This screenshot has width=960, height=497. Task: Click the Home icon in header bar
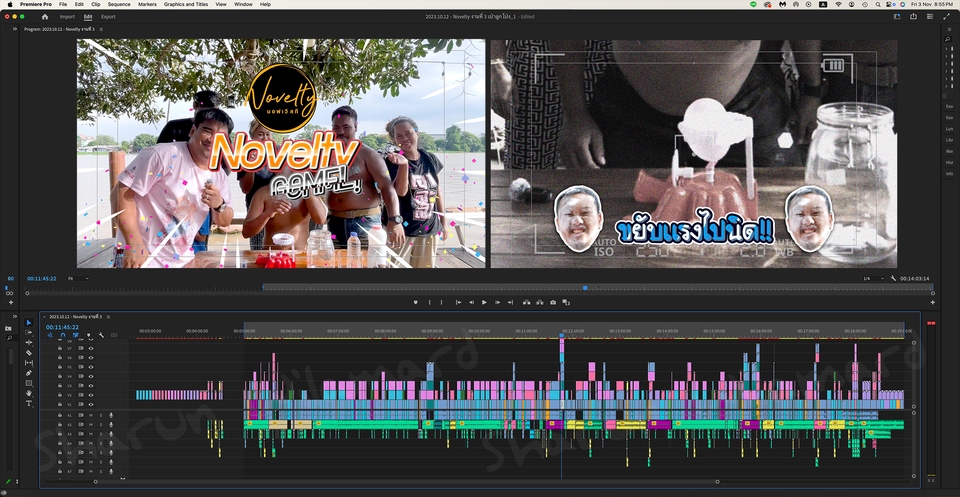point(45,17)
